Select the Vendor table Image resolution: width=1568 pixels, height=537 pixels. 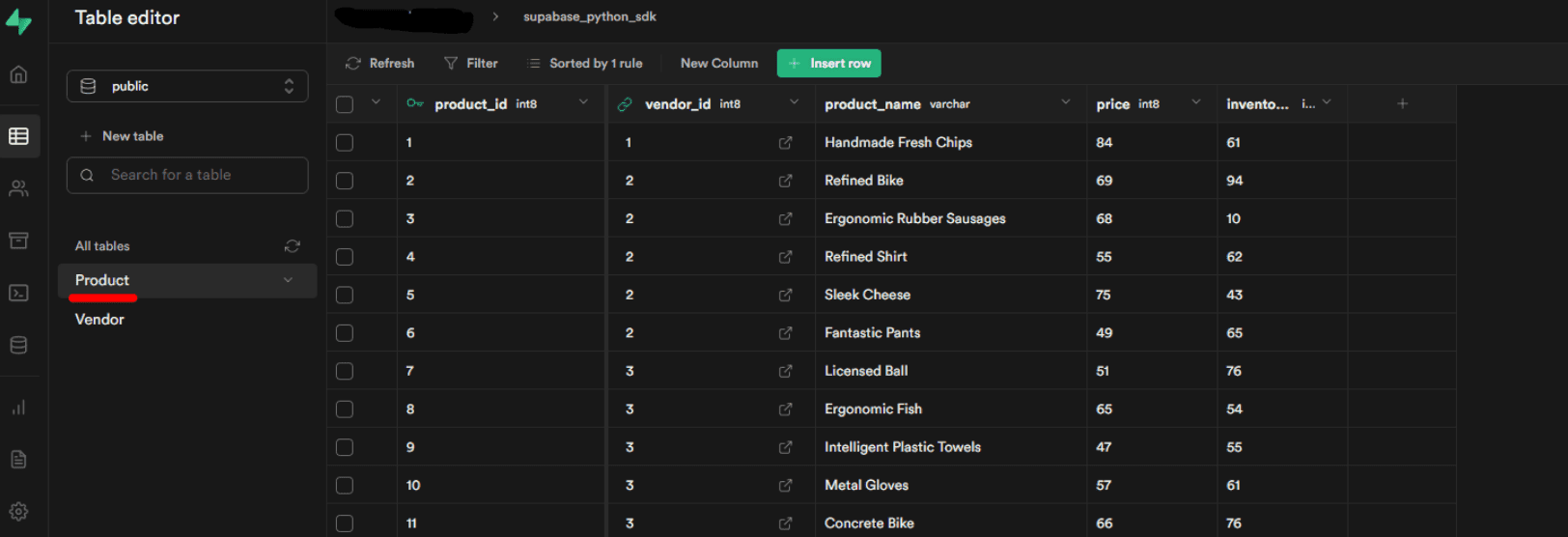[x=99, y=320]
